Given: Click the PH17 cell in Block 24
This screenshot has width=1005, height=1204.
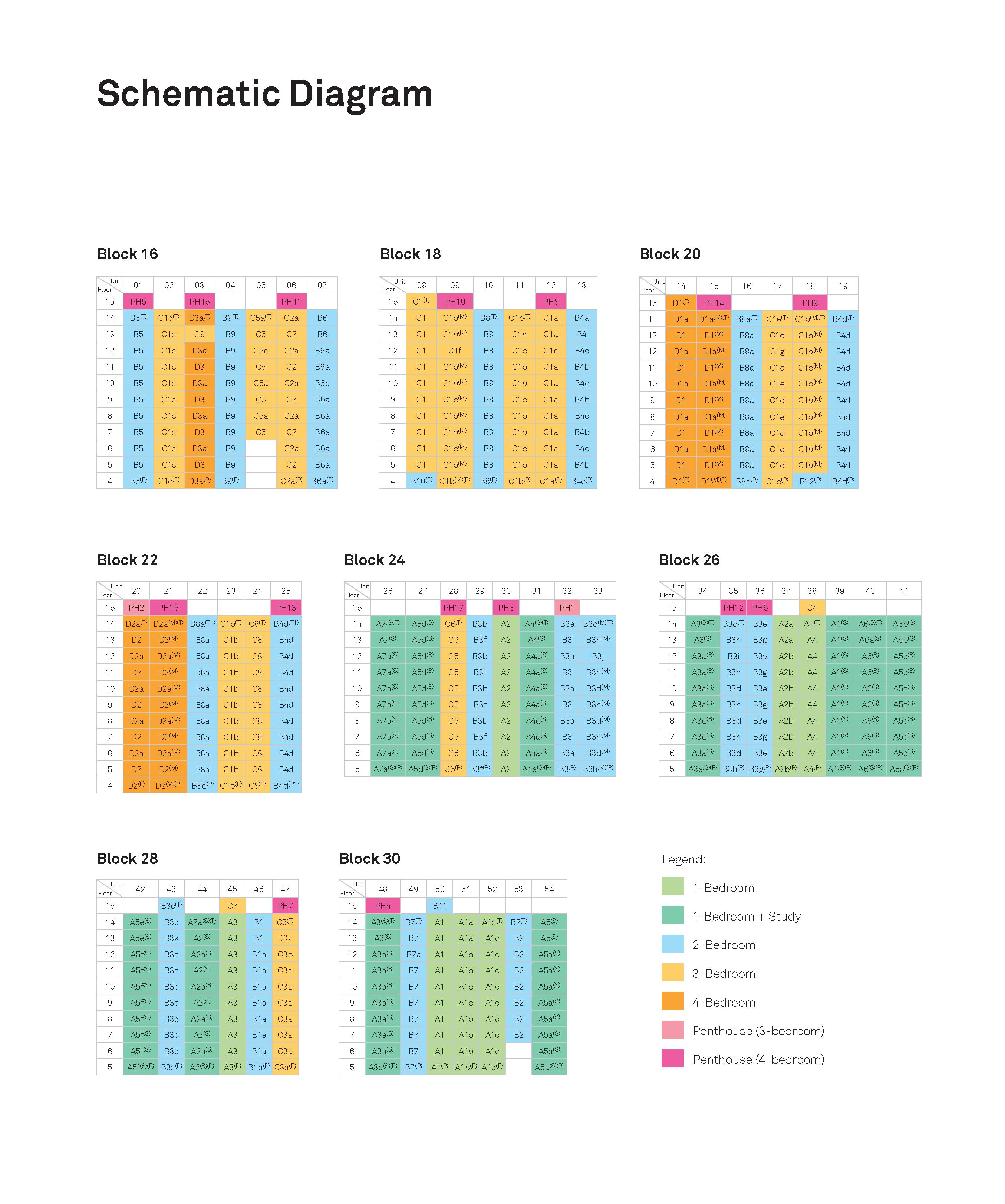Looking at the screenshot, I should [x=453, y=607].
